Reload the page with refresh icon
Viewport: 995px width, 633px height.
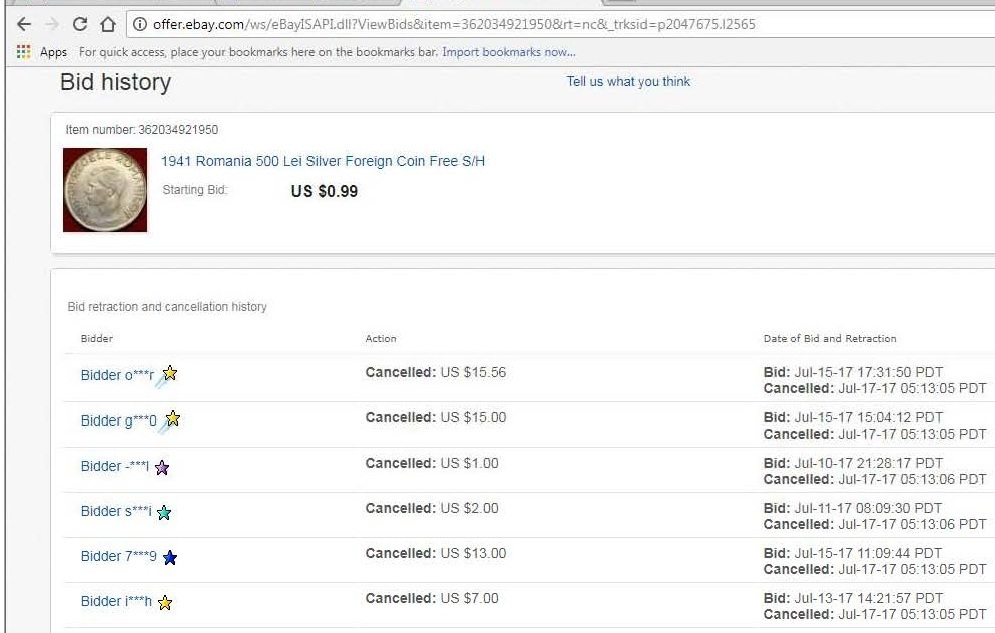pos(80,24)
